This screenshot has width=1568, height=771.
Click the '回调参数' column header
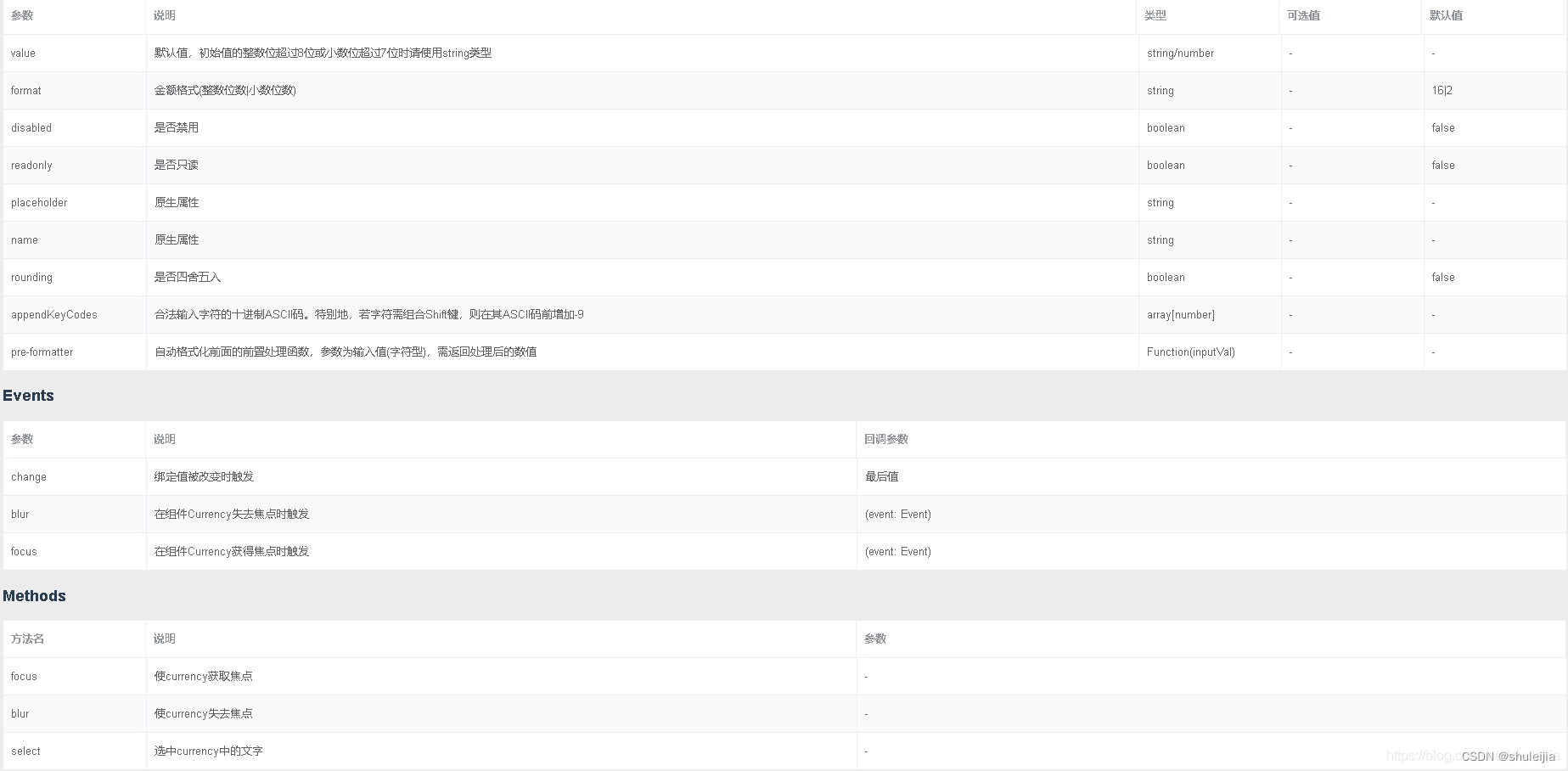[886, 439]
